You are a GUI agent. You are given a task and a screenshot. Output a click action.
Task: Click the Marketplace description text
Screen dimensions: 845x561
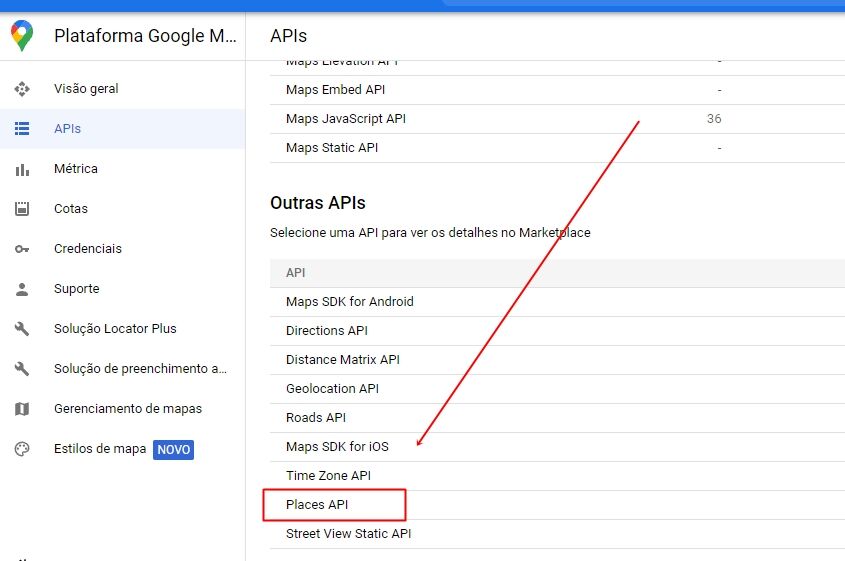[430, 233]
